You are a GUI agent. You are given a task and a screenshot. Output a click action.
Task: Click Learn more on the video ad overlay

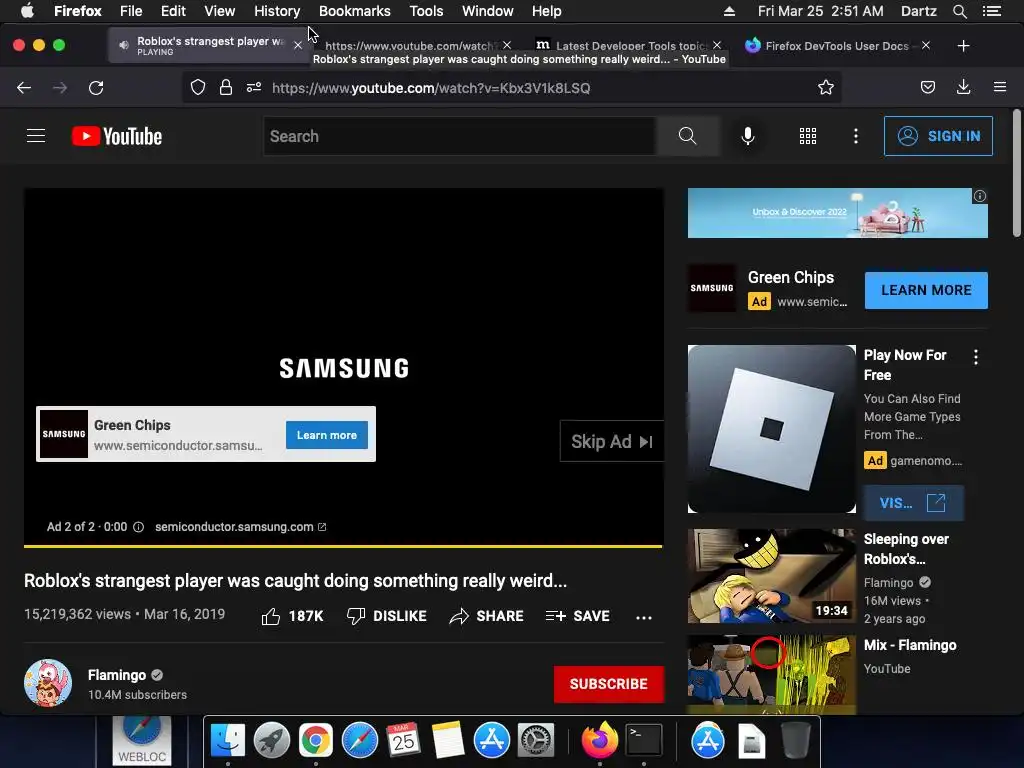point(327,435)
